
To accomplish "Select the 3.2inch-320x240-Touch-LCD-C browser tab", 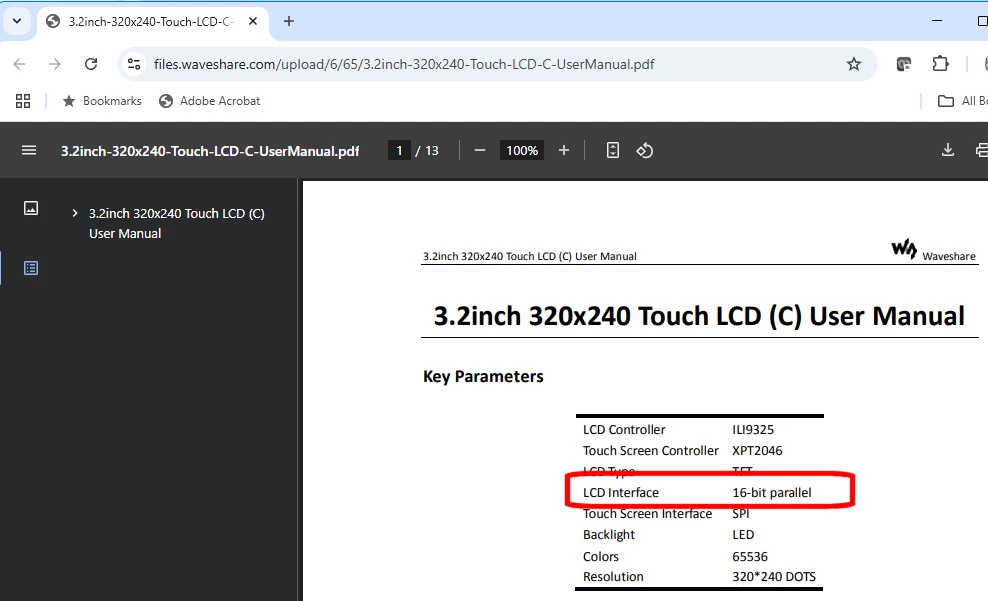I will [153, 21].
